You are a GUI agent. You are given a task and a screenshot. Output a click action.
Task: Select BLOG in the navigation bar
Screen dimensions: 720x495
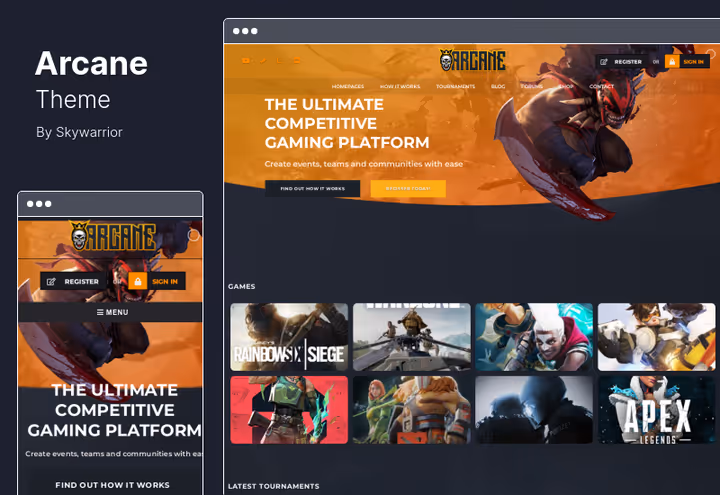point(498,86)
